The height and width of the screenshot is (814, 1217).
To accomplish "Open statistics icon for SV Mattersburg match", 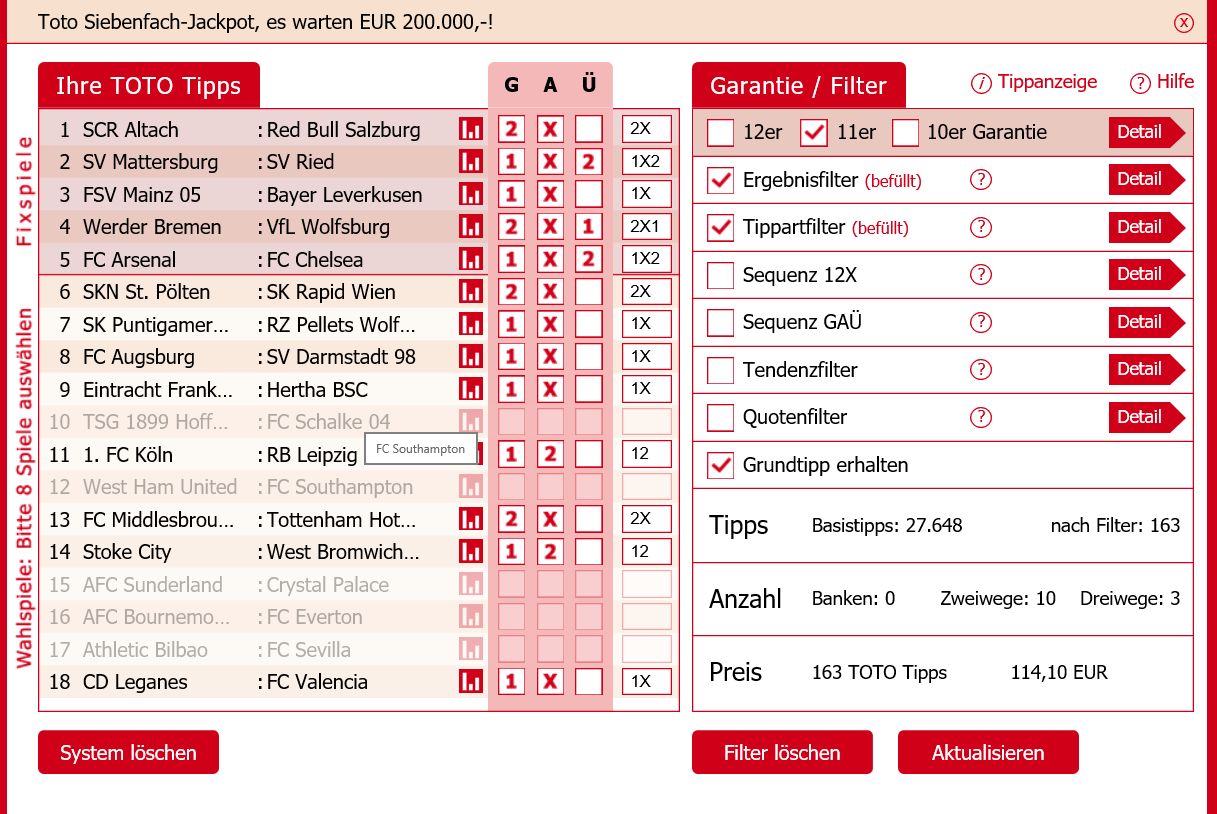I will click(470, 162).
